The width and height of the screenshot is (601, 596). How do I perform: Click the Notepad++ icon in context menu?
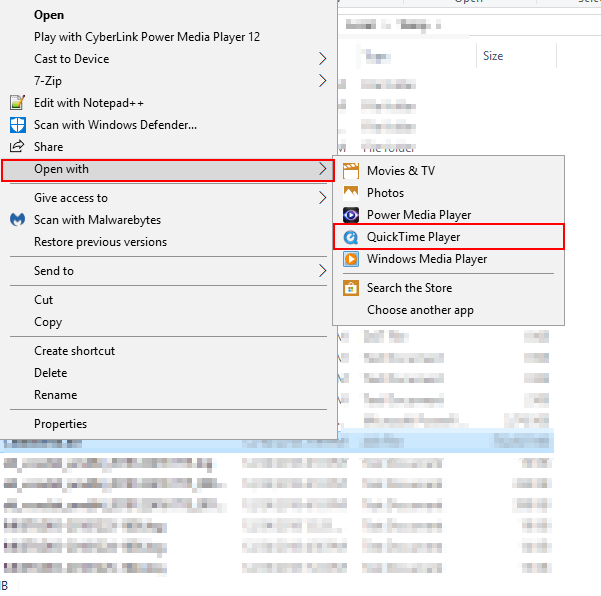[18, 103]
